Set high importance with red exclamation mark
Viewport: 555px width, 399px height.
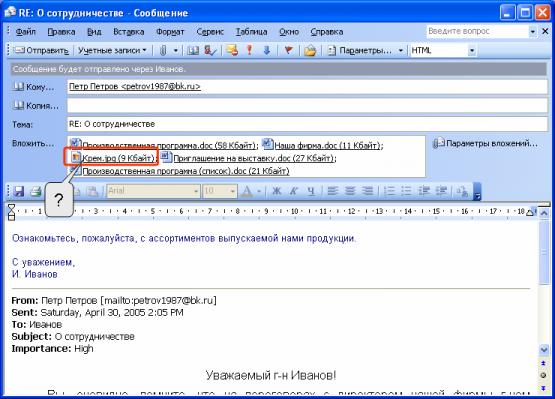click(250, 51)
